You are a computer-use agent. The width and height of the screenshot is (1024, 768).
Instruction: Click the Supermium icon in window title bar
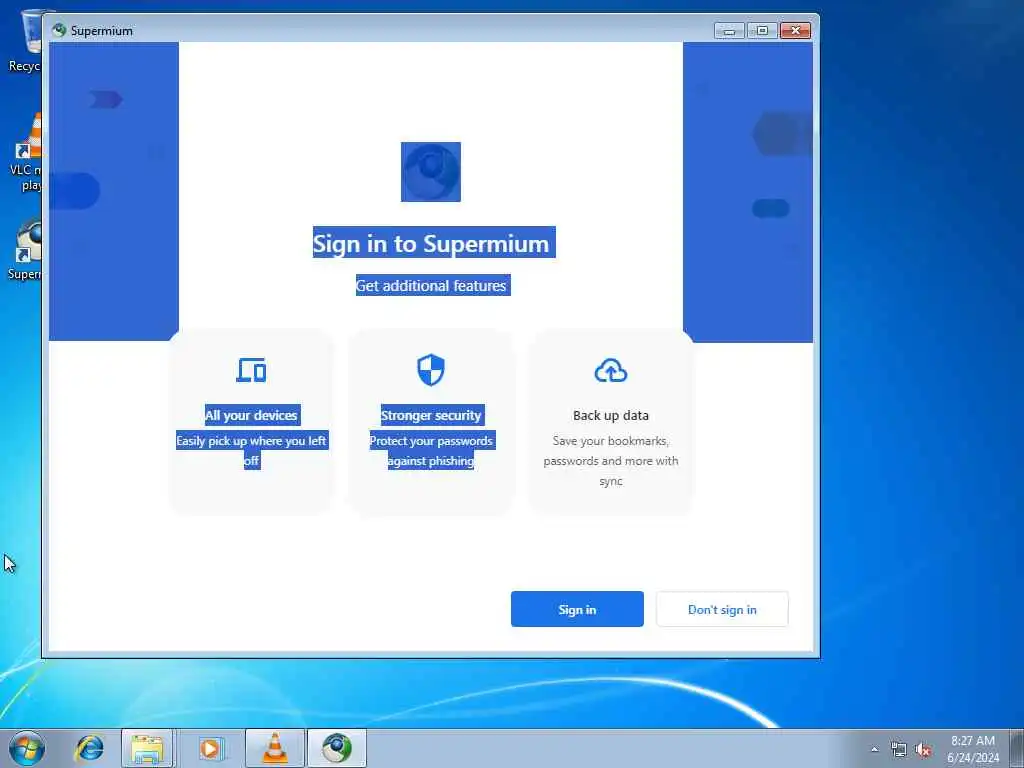pyautogui.click(x=59, y=30)
